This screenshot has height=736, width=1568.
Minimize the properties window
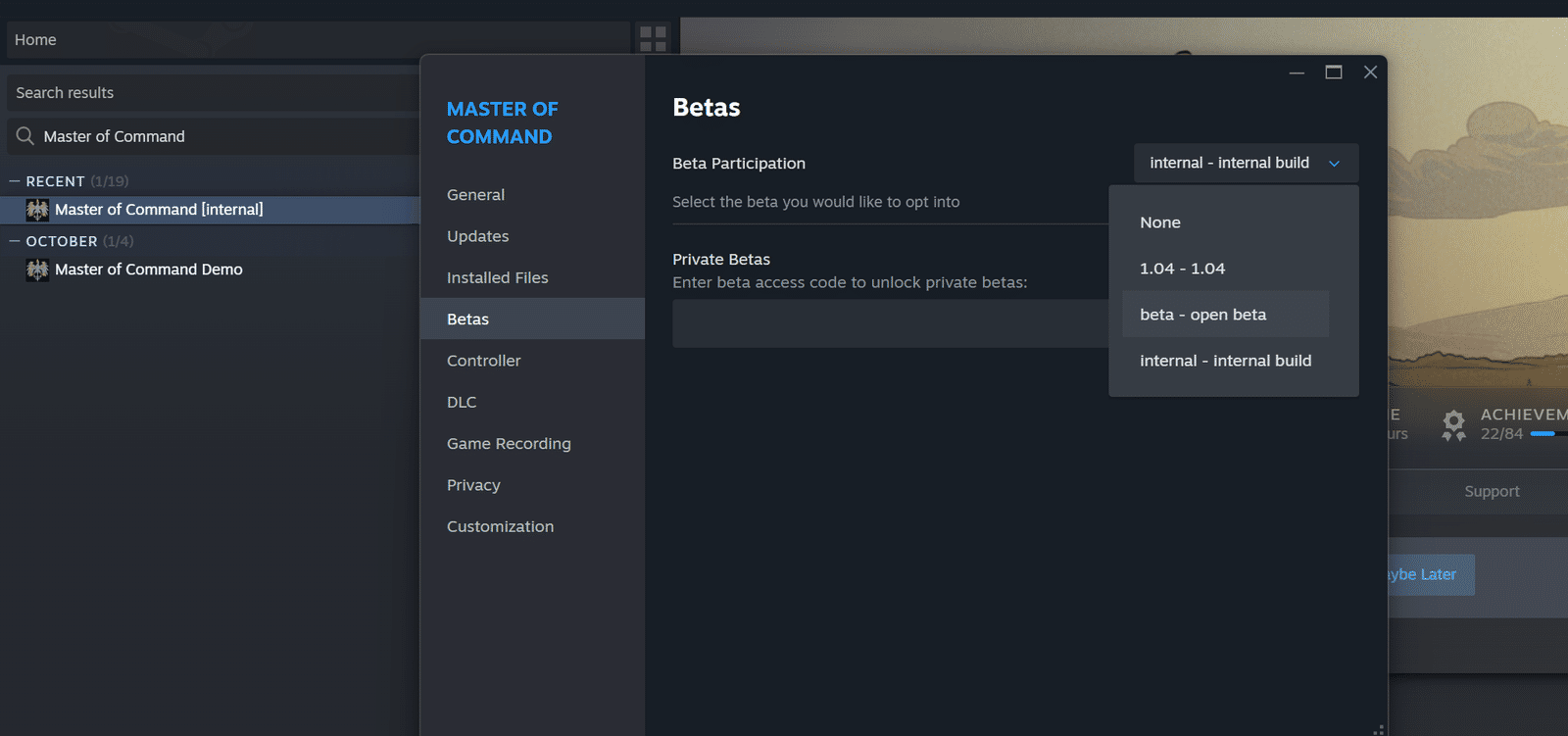click(x=1297, y=73)
